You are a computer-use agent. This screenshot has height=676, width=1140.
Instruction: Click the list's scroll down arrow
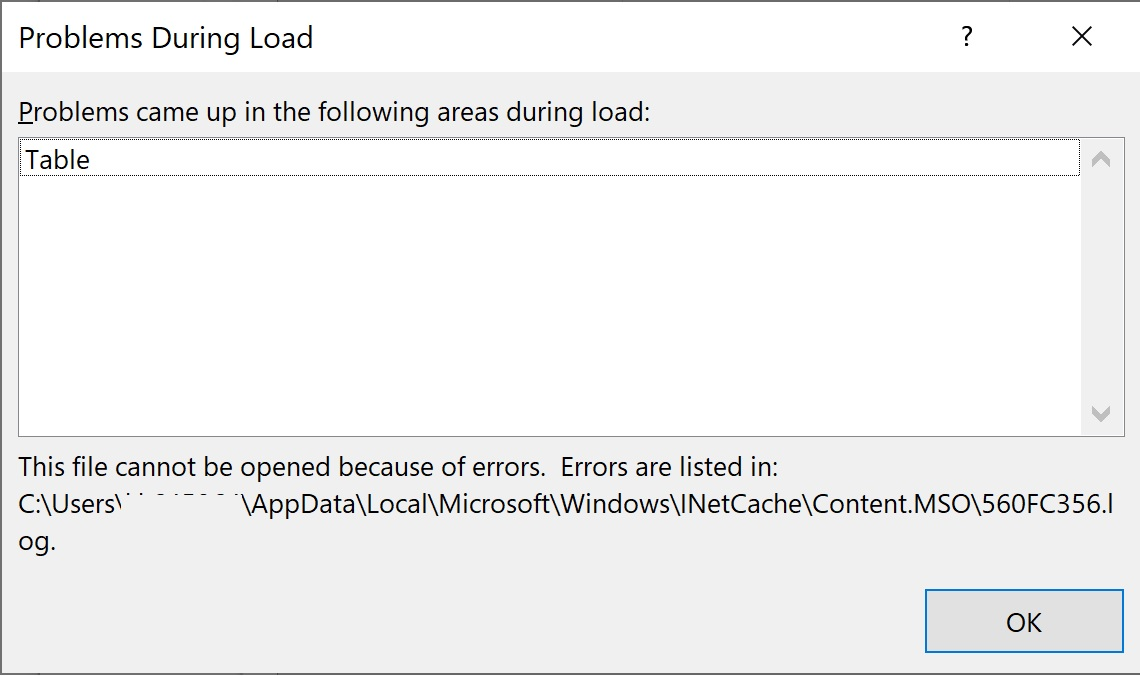pos(1101,414)
